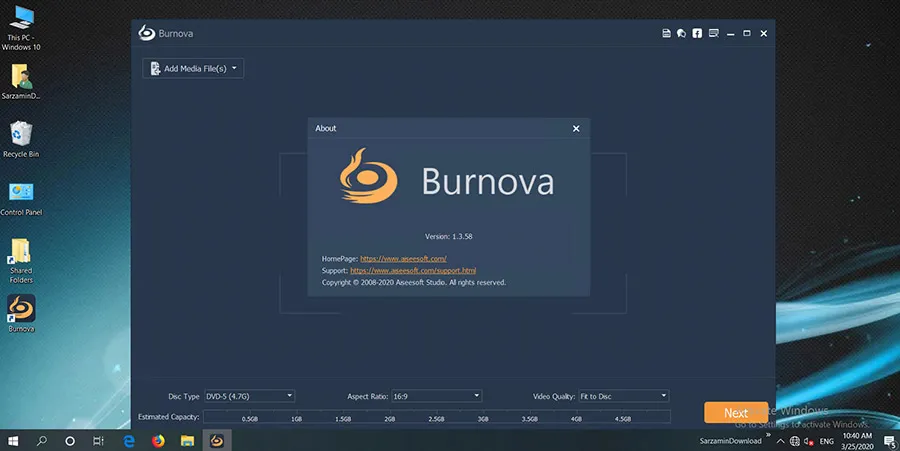
Task: Open network globe tray icon
Action: 795,441
